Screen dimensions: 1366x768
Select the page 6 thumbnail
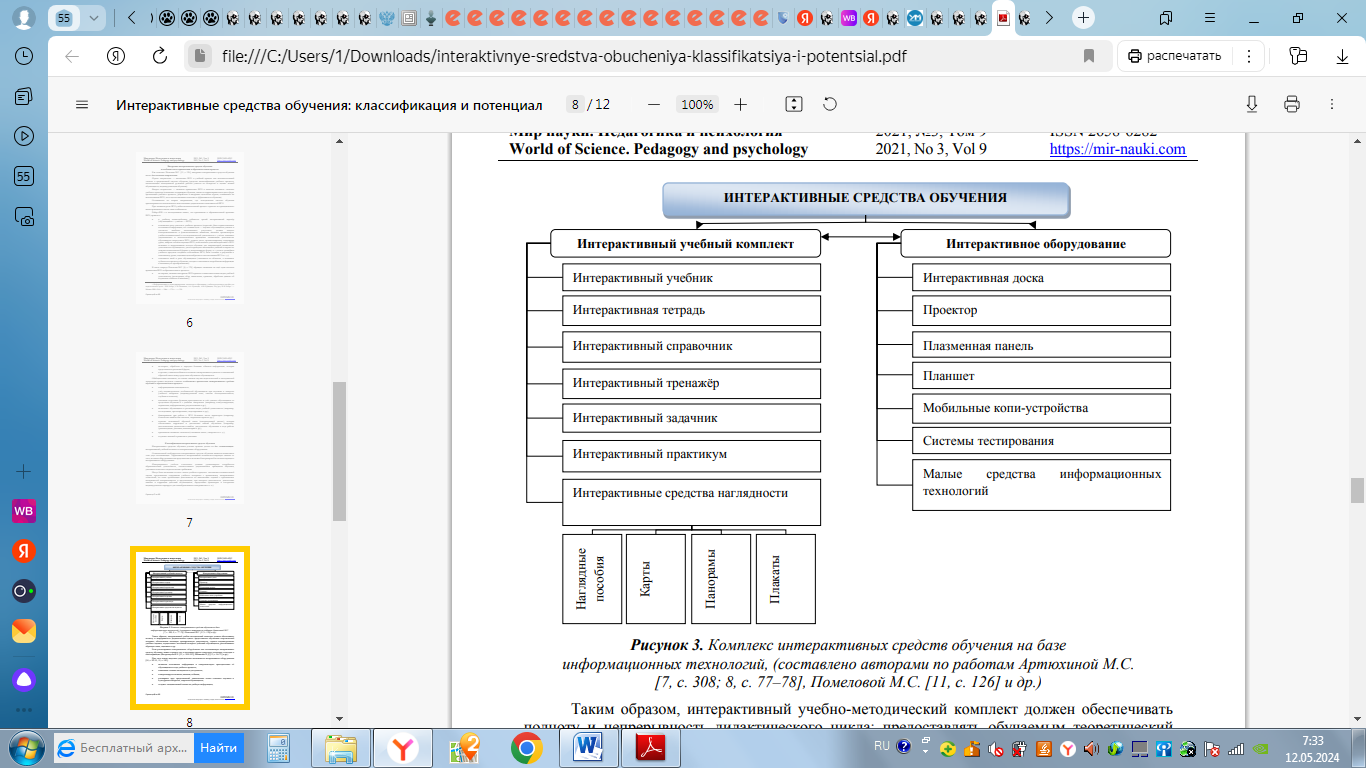(189, 228)
